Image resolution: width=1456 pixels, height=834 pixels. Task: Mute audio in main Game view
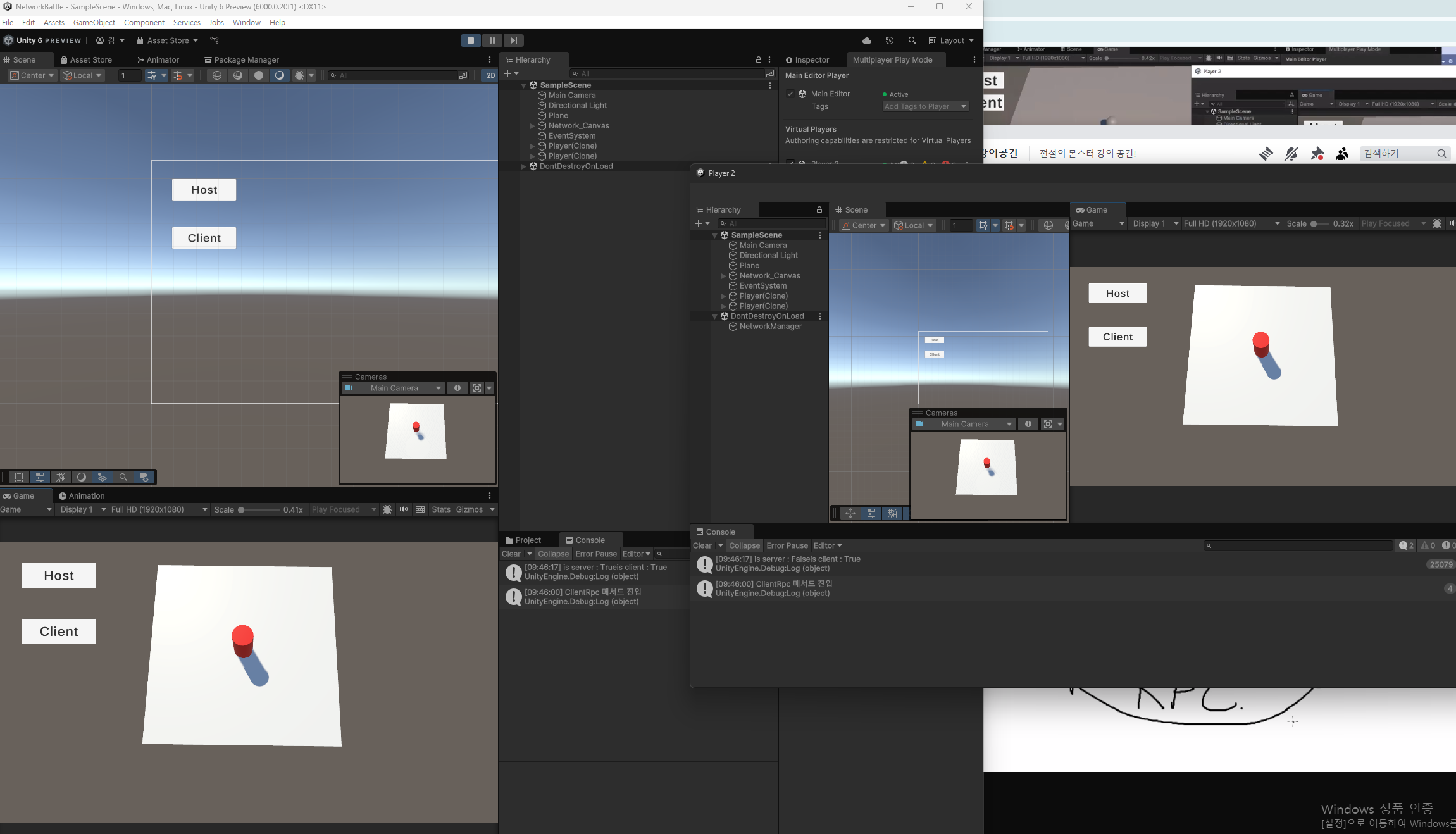pyautogui.click(x=404, y=509)
